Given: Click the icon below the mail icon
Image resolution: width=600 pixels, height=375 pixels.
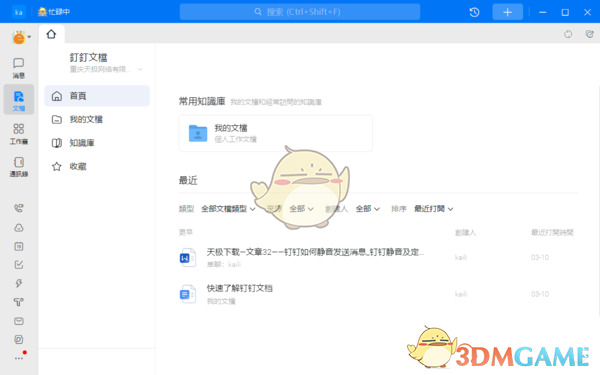Looking at the screenshot, I should click(x=19, y=339).
